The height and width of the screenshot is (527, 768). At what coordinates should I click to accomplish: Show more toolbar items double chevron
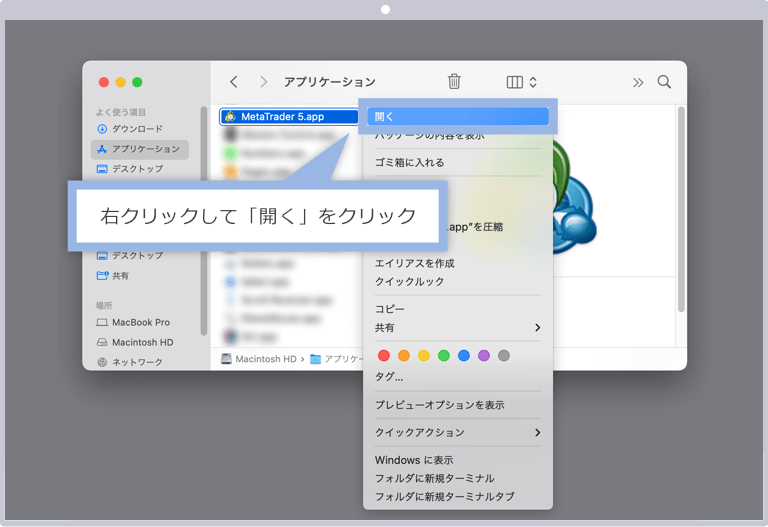pyautogui.click(x=638, y=82)
